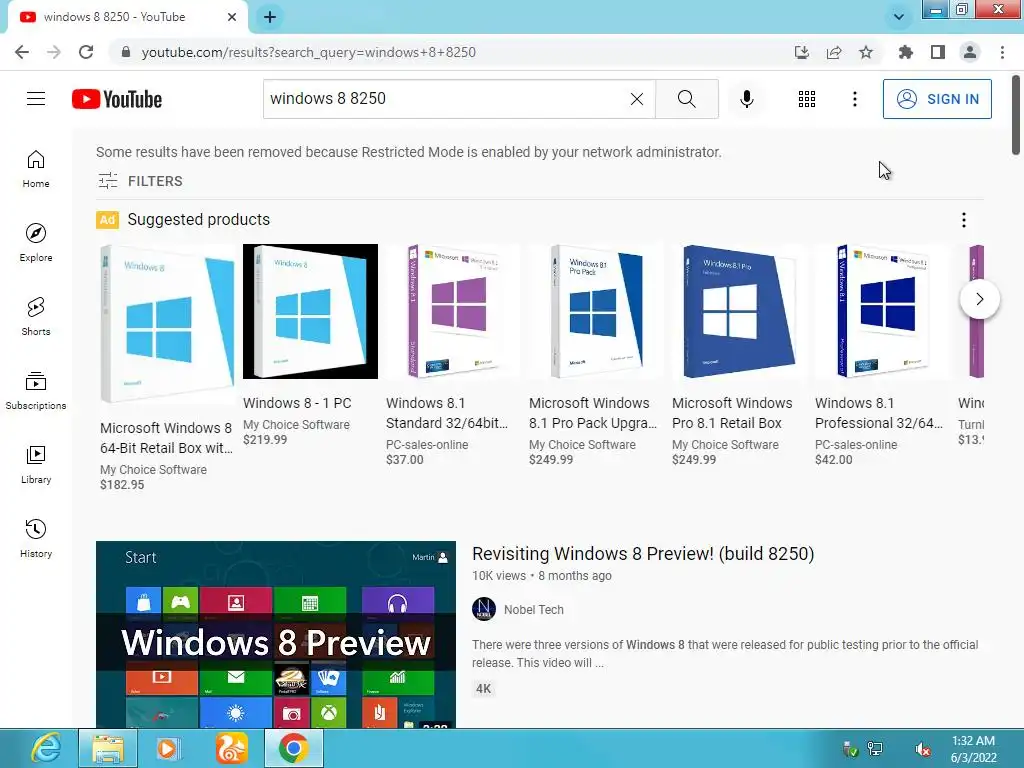Open YouTube settings three-dot menu
Viewport: 1024px width, 768px height.
854,99
